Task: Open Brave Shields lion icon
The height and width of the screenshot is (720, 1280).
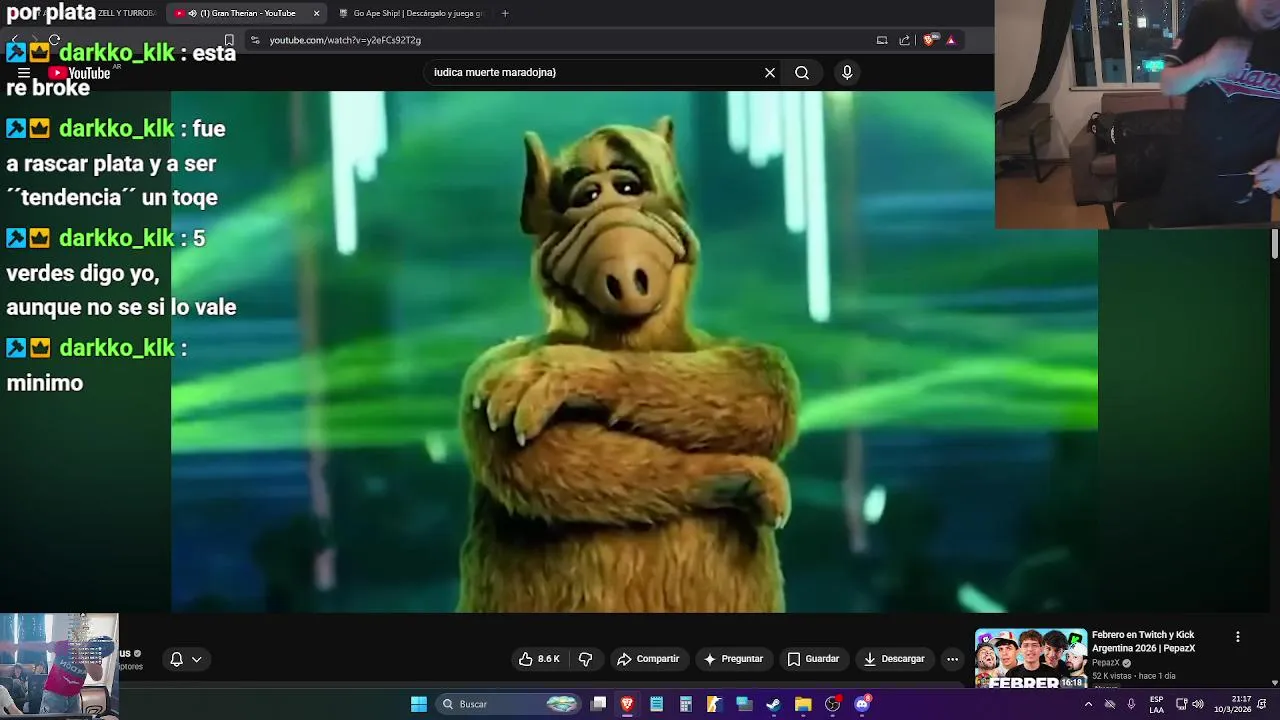Action: 929,40
